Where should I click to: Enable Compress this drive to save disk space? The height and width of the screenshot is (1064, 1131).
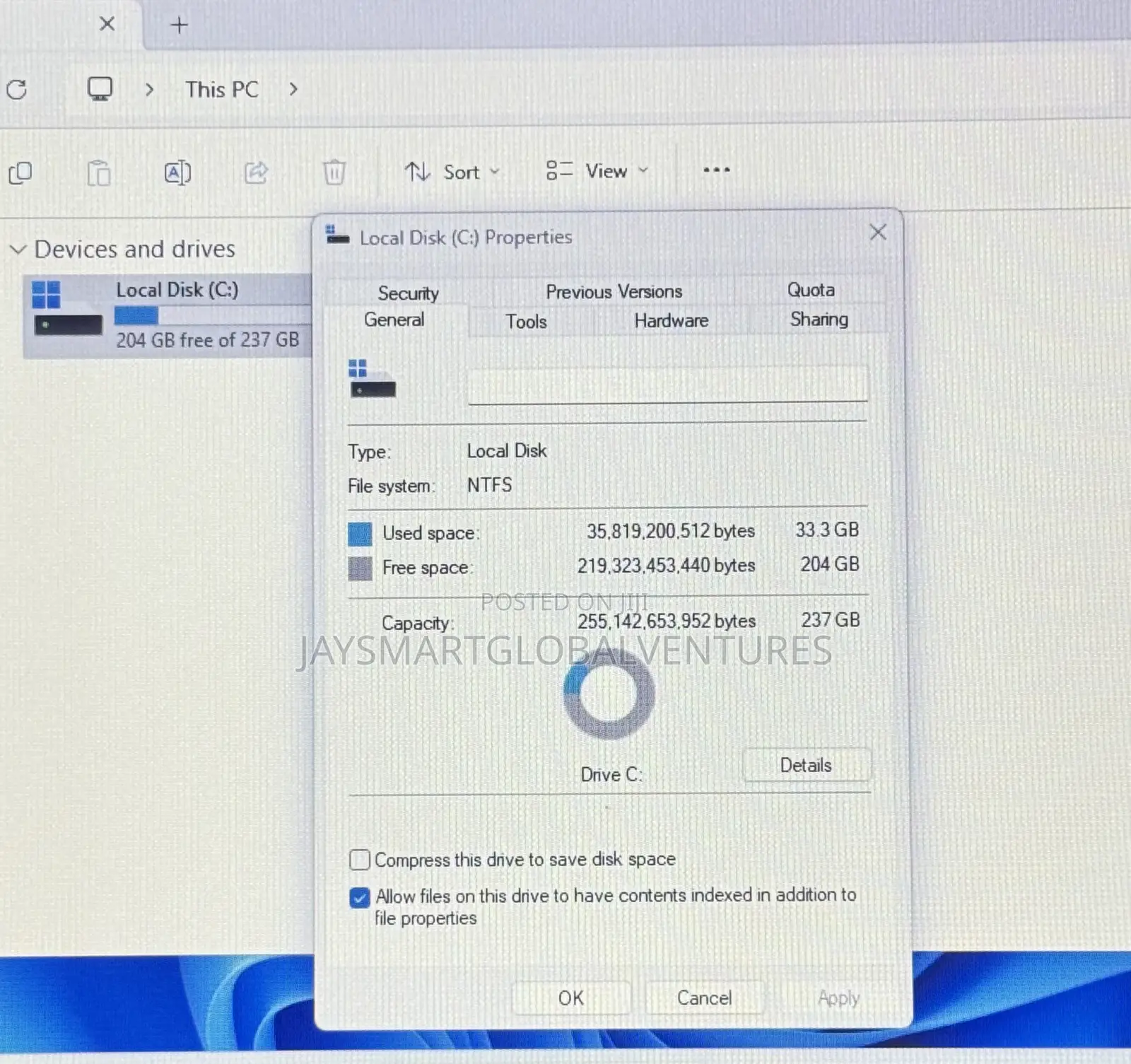click(360, 860)
